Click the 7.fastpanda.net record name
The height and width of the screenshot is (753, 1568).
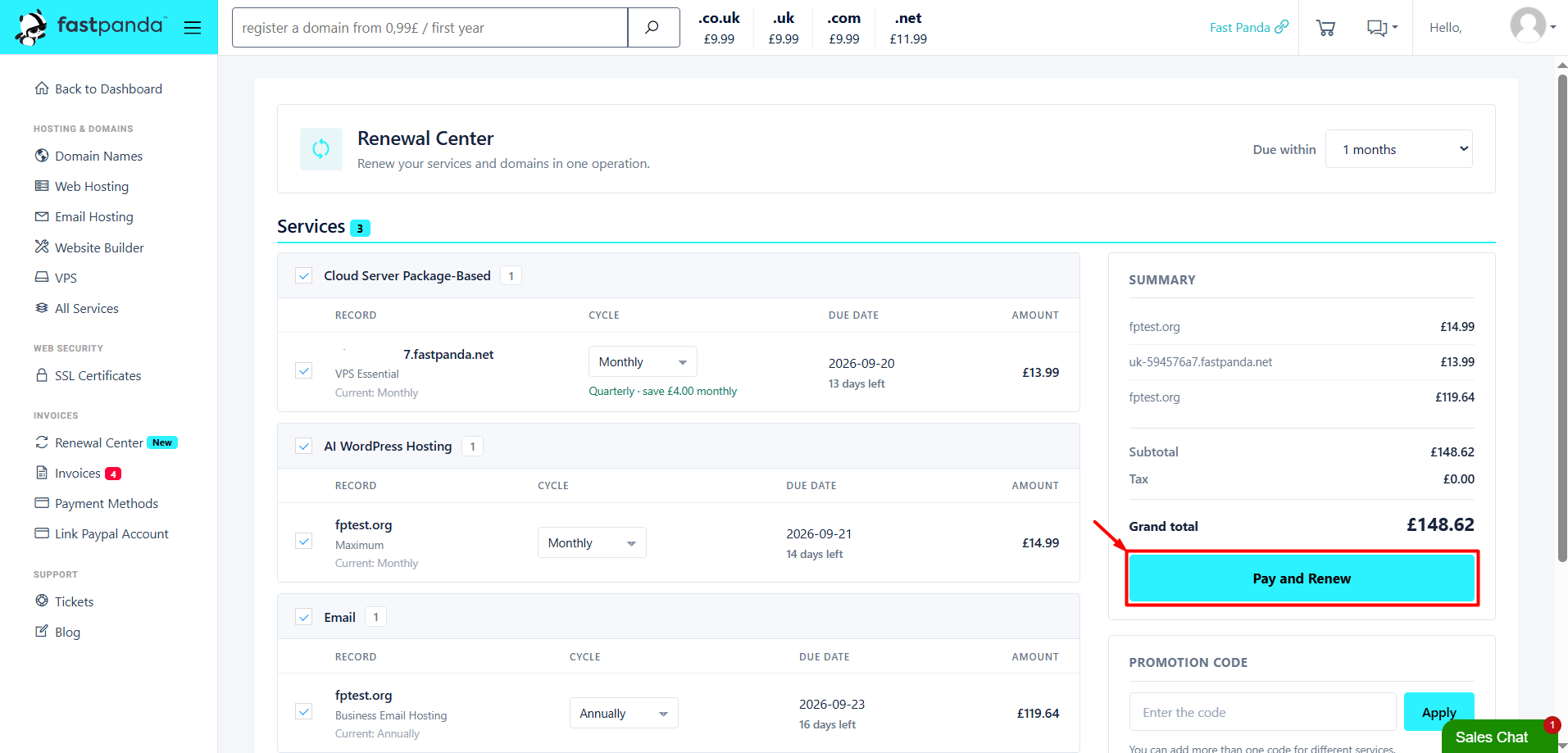coord(448,354)
